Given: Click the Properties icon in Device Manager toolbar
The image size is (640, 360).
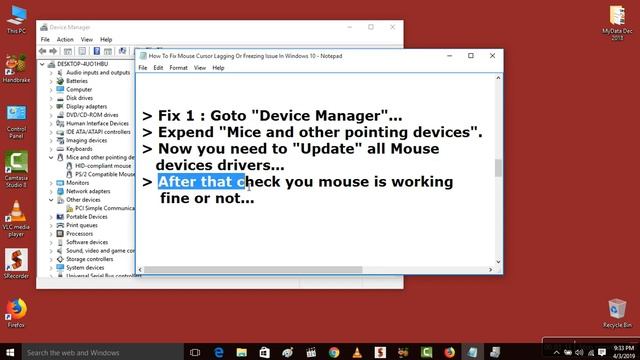Looking at the screenshot, I should [82, 51].
